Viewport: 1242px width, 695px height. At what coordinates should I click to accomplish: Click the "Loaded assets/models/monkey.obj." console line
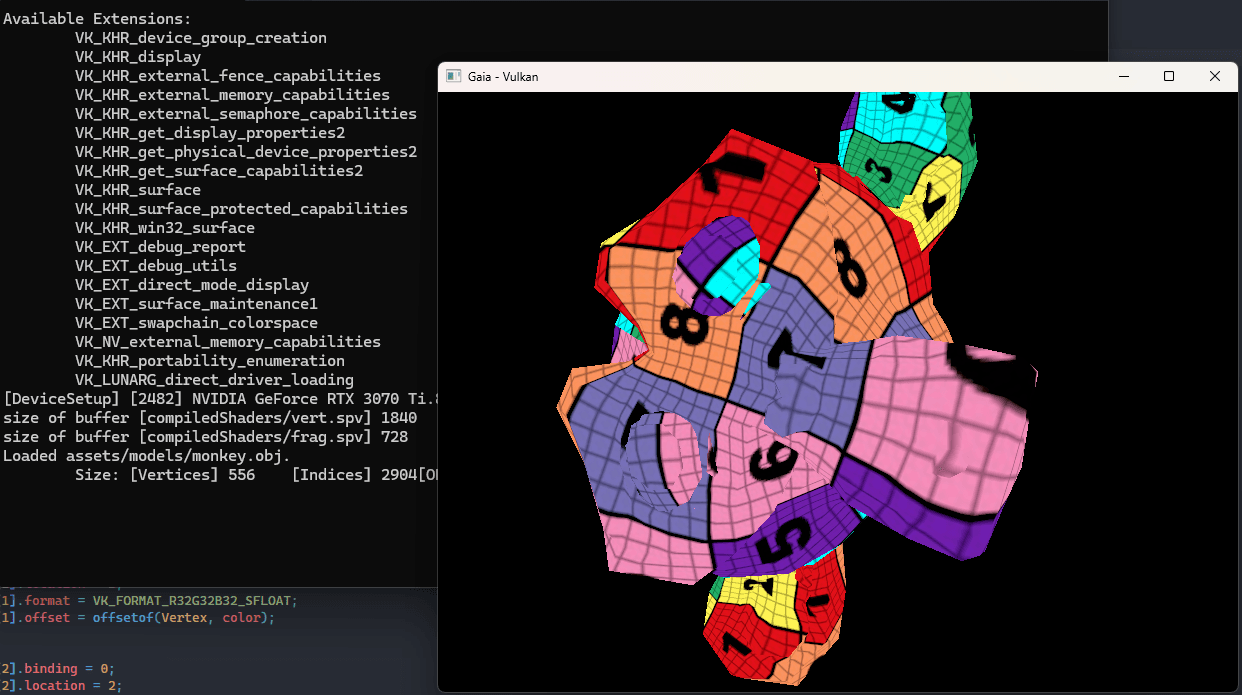pos(147,456)
